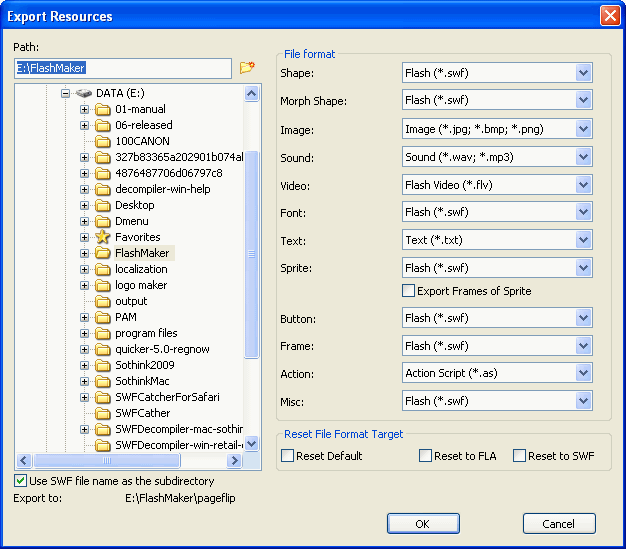Open the Misc format dropdown
Screen dimensions: 626x549
point(583,401)
